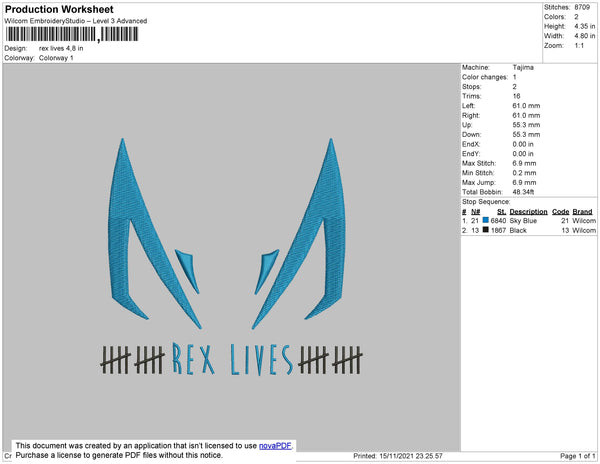Click the Machine value Tajima
This screenshot has width=600, height=464.
pyautogui.click(x=523, y=67)
